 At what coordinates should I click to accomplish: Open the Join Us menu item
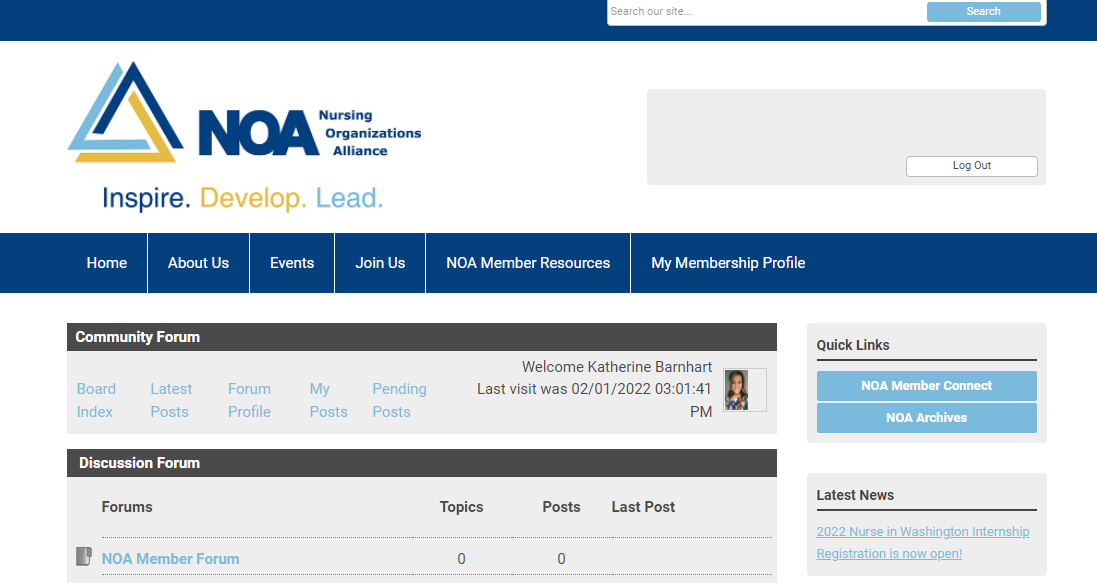pyautogui.click(x=380, y=263)
